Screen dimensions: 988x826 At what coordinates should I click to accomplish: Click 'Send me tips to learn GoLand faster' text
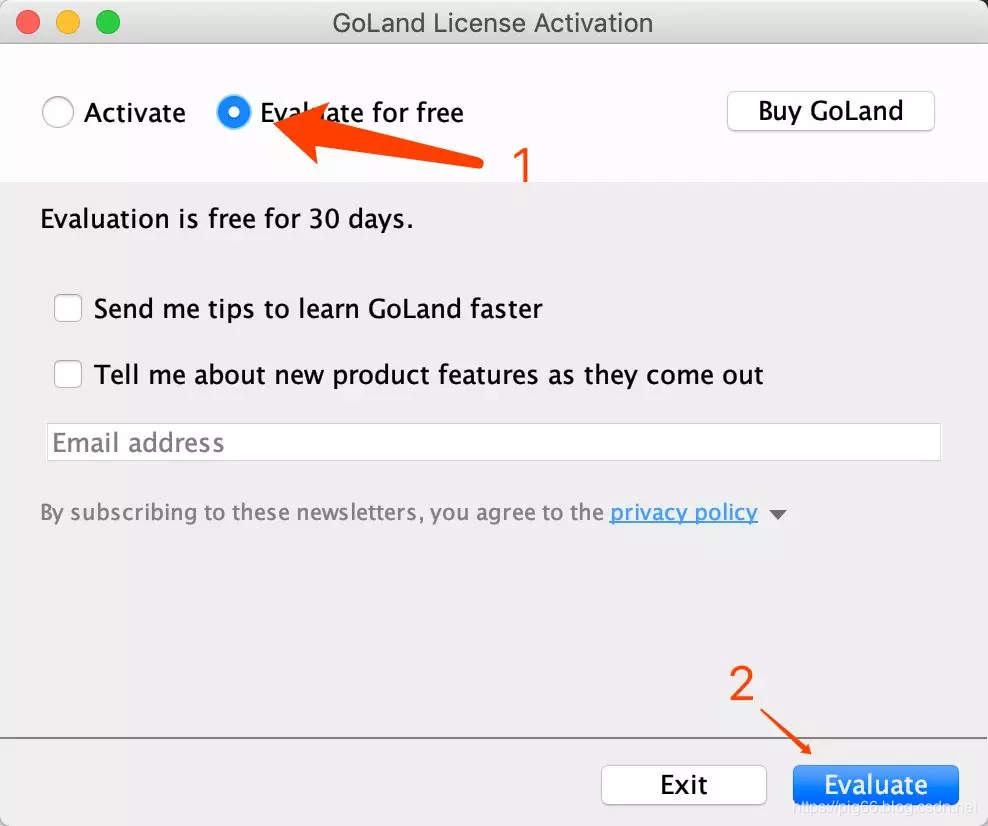pos(318,309)
